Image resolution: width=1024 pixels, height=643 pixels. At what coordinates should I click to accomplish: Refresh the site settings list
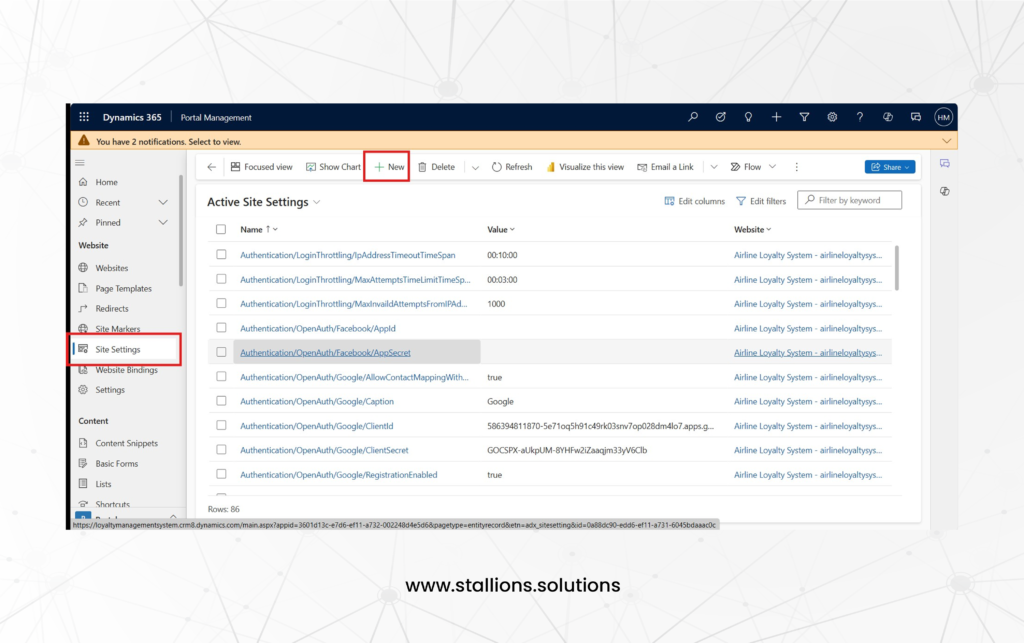tap(512, 167)
